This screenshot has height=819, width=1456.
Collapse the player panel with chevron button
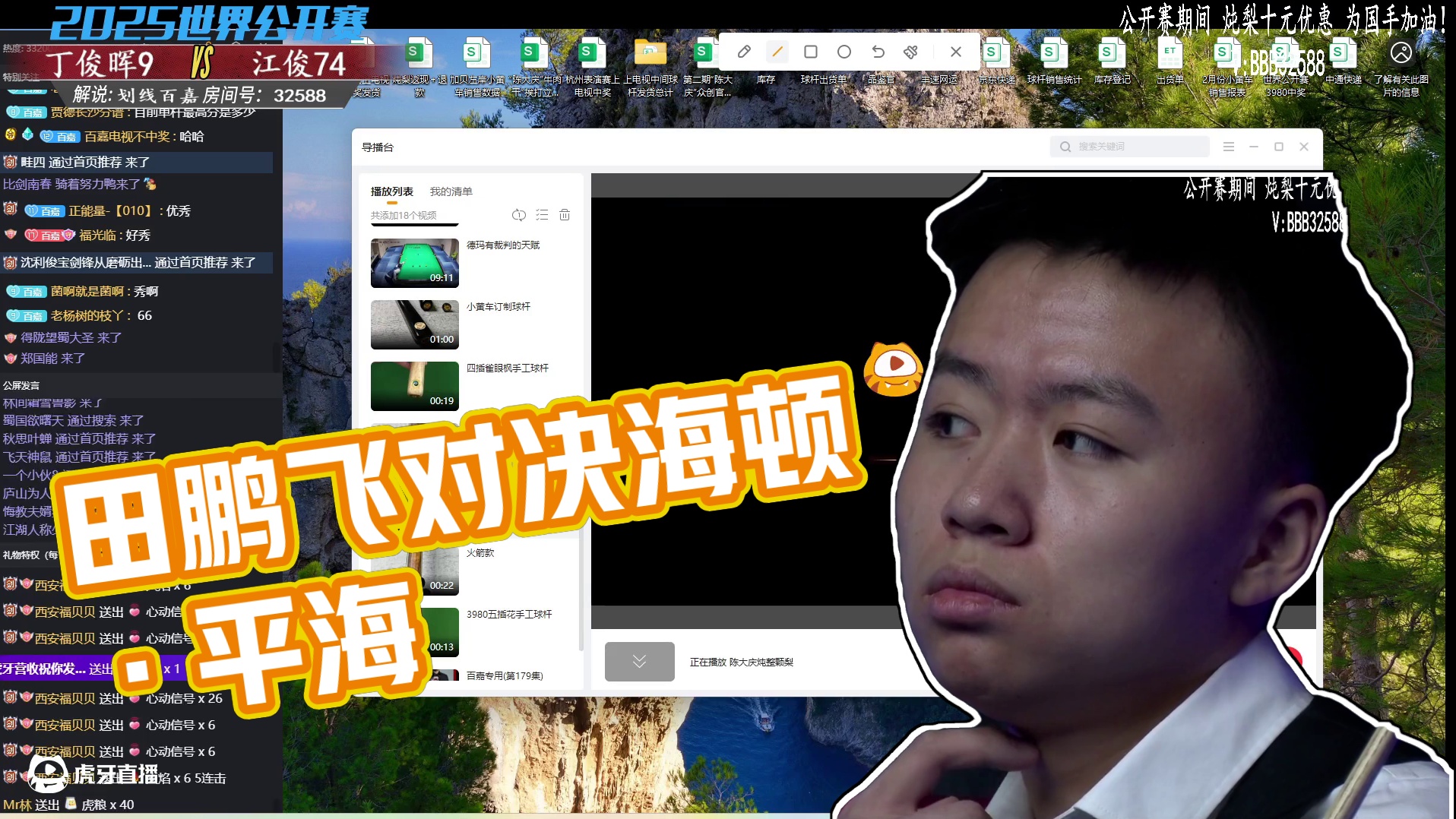(x=640, y=661)
